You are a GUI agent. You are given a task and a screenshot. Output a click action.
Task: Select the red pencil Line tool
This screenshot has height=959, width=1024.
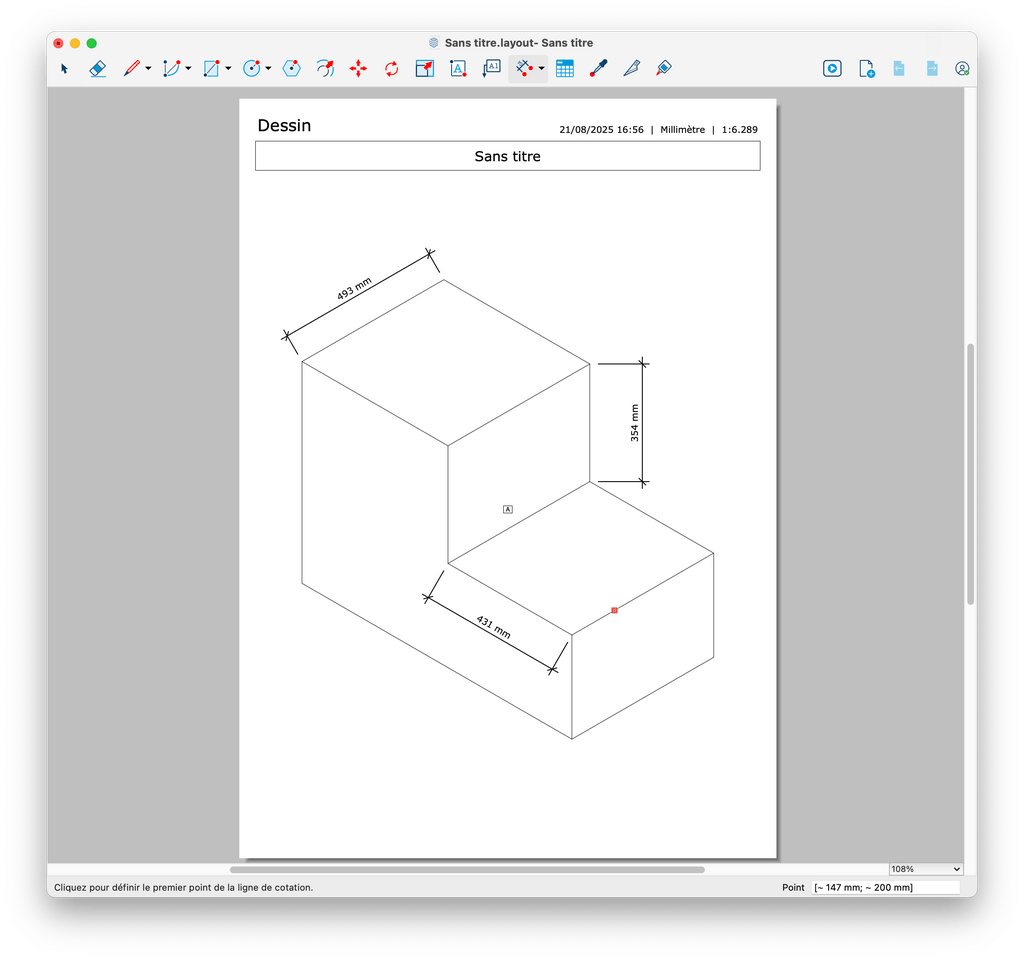click(x=131, y=69)
